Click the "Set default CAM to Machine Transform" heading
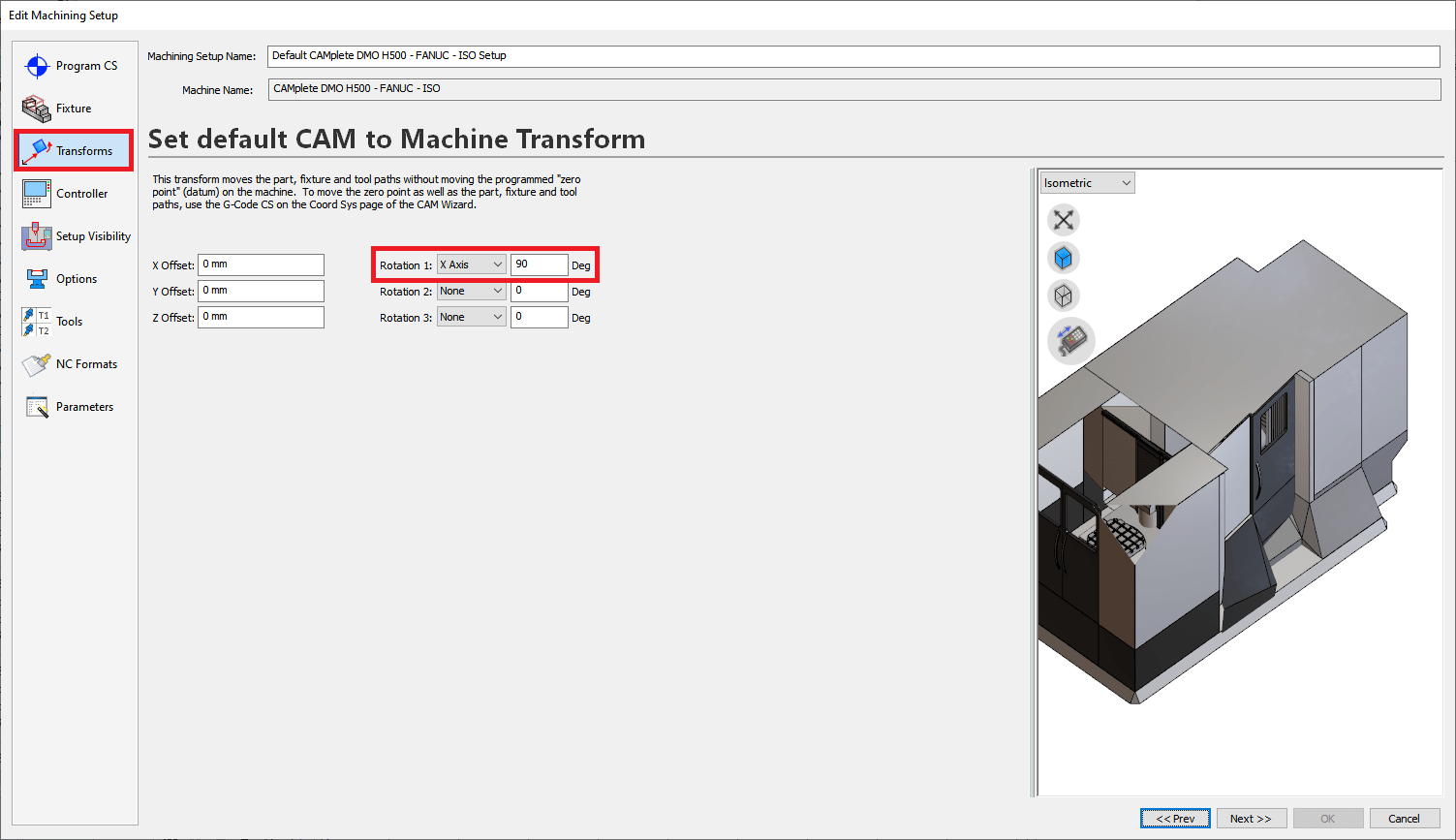 (396, 140)
